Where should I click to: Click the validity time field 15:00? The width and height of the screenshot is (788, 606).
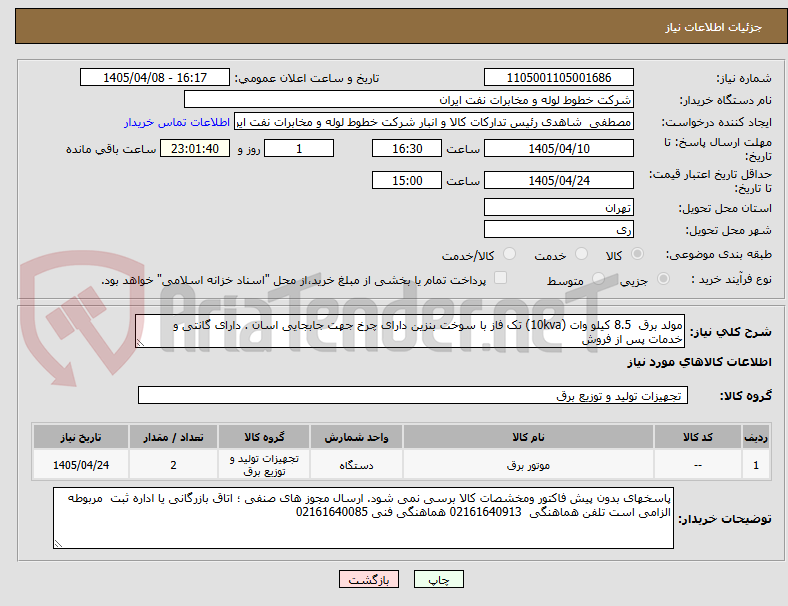[x=407, y=180]
